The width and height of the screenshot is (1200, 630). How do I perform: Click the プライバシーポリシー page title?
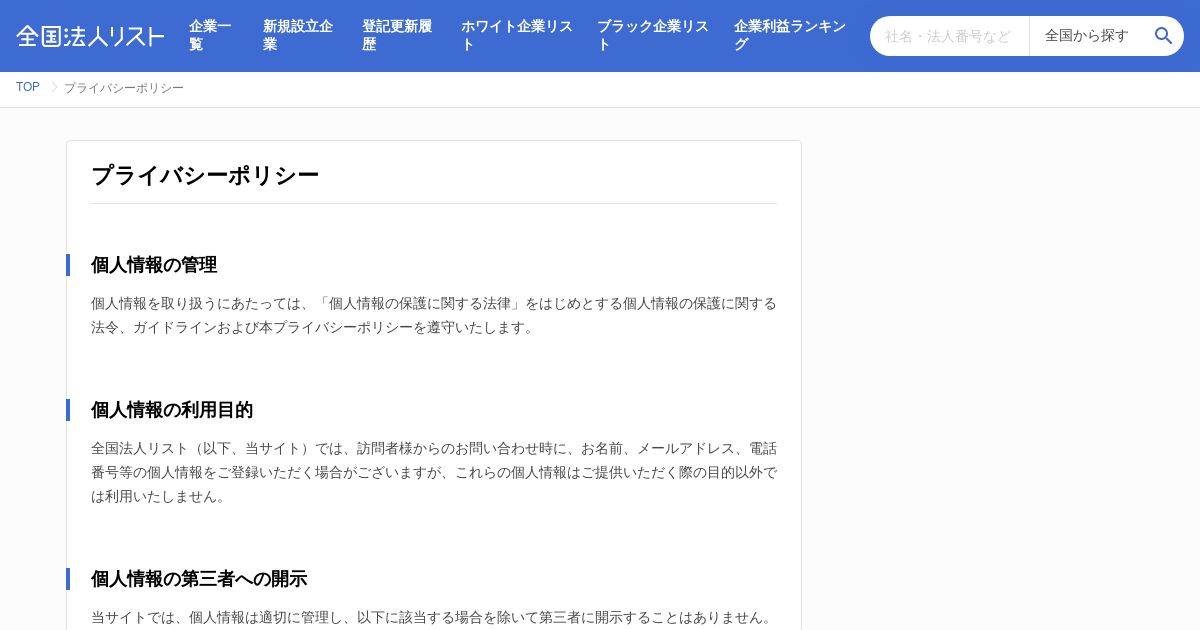click(x=205, y=175)
